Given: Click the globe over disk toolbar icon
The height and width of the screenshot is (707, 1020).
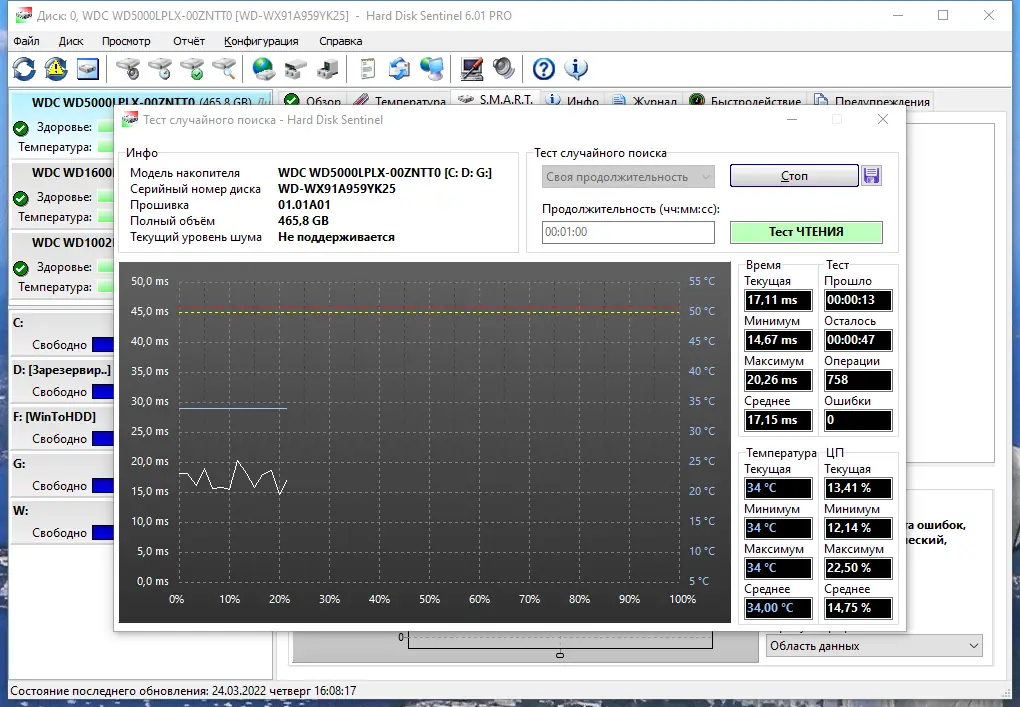Looking at the screenshot, I should coord(263,68).
